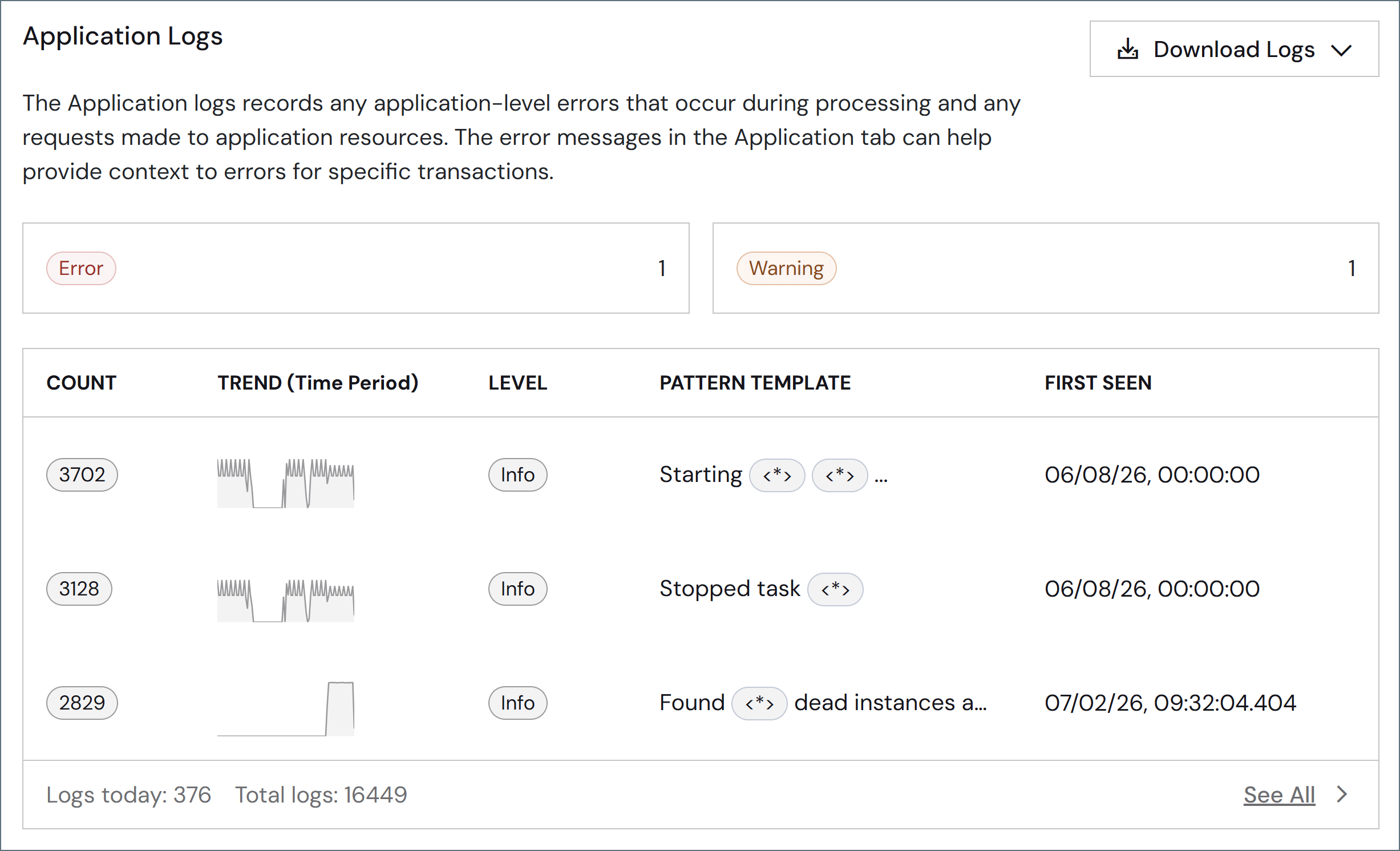Viewport: 1400px width, 851px height.
Task: Expand the Download Logs chevron
Action: (x=1341, y=50)
